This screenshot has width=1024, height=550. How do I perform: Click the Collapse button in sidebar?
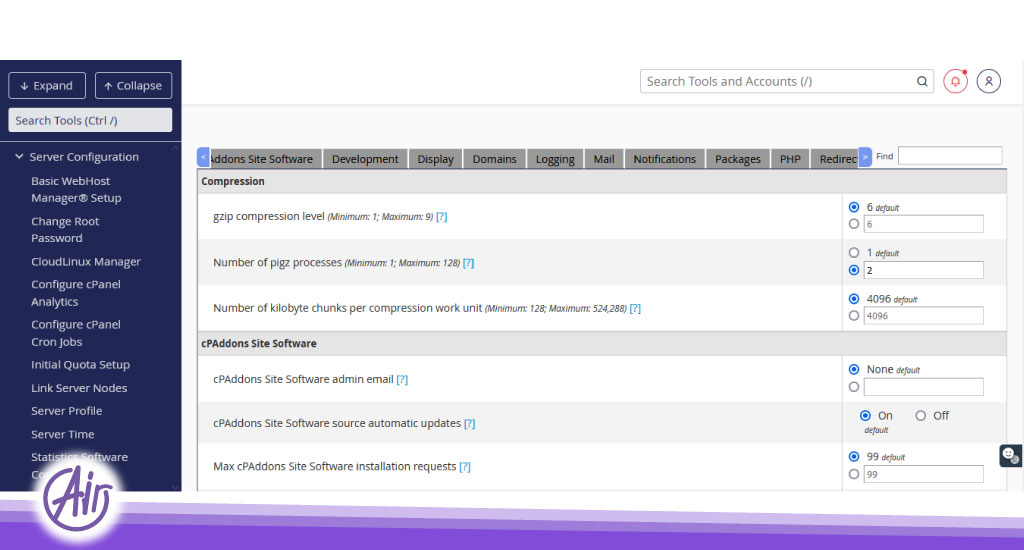point(133,86)
